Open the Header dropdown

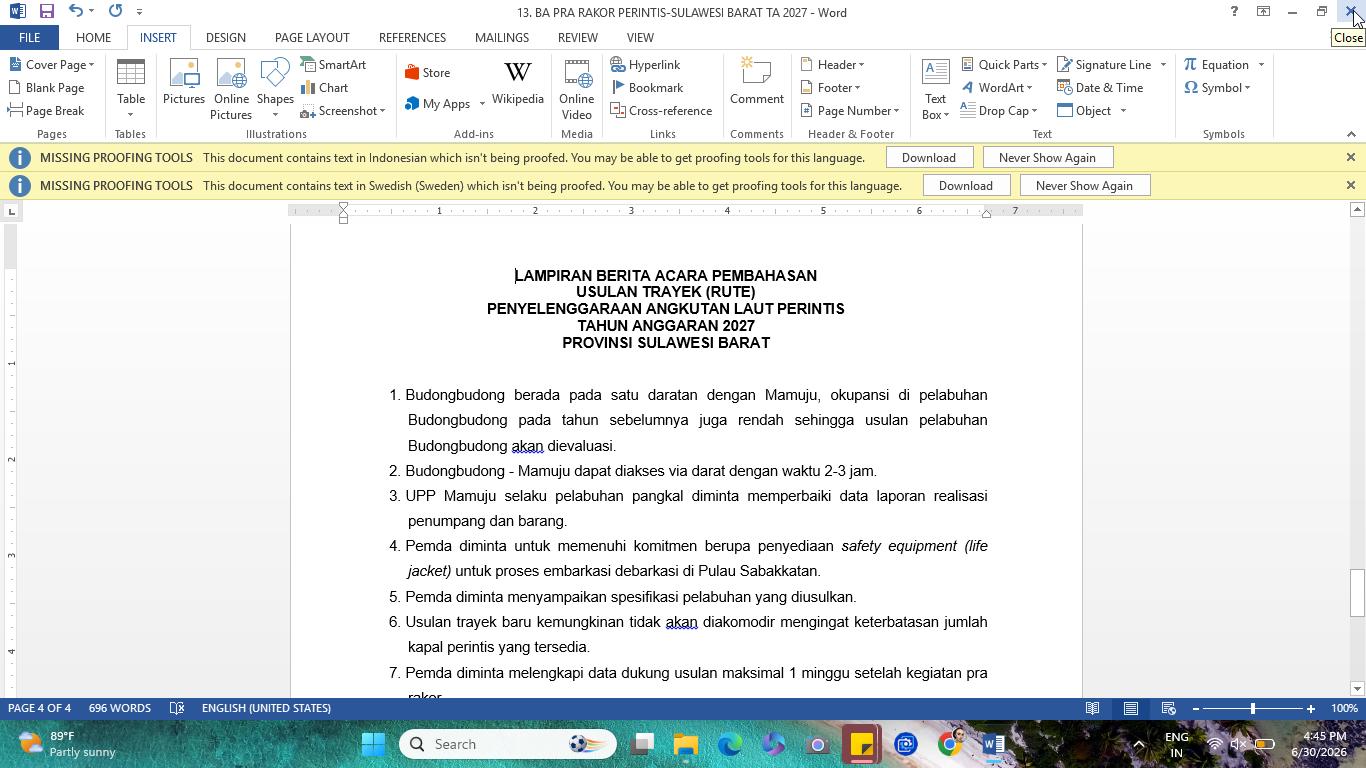(x=832, y=64)
